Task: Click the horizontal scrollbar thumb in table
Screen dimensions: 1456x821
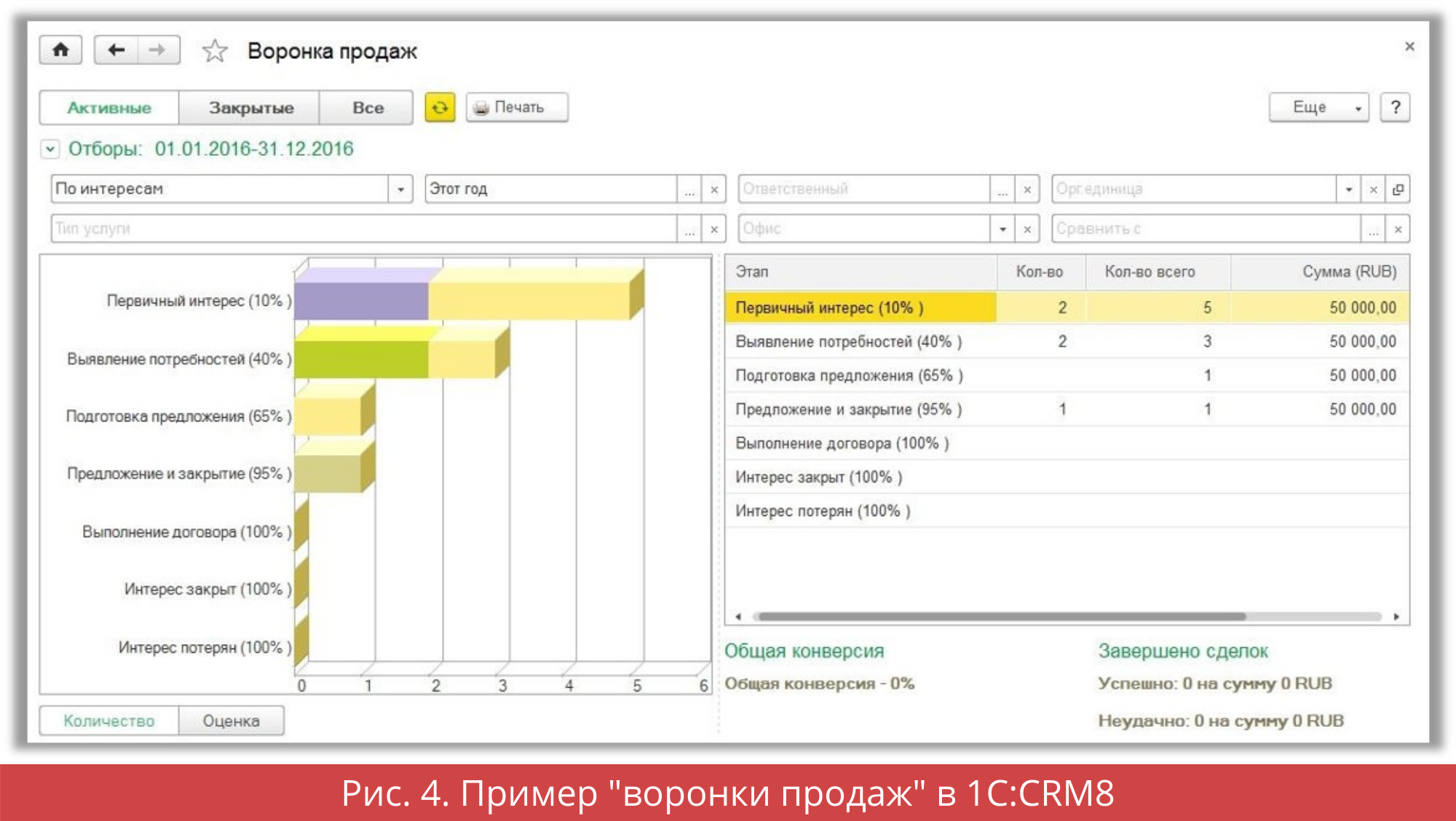Action: tap(1001, 616)
